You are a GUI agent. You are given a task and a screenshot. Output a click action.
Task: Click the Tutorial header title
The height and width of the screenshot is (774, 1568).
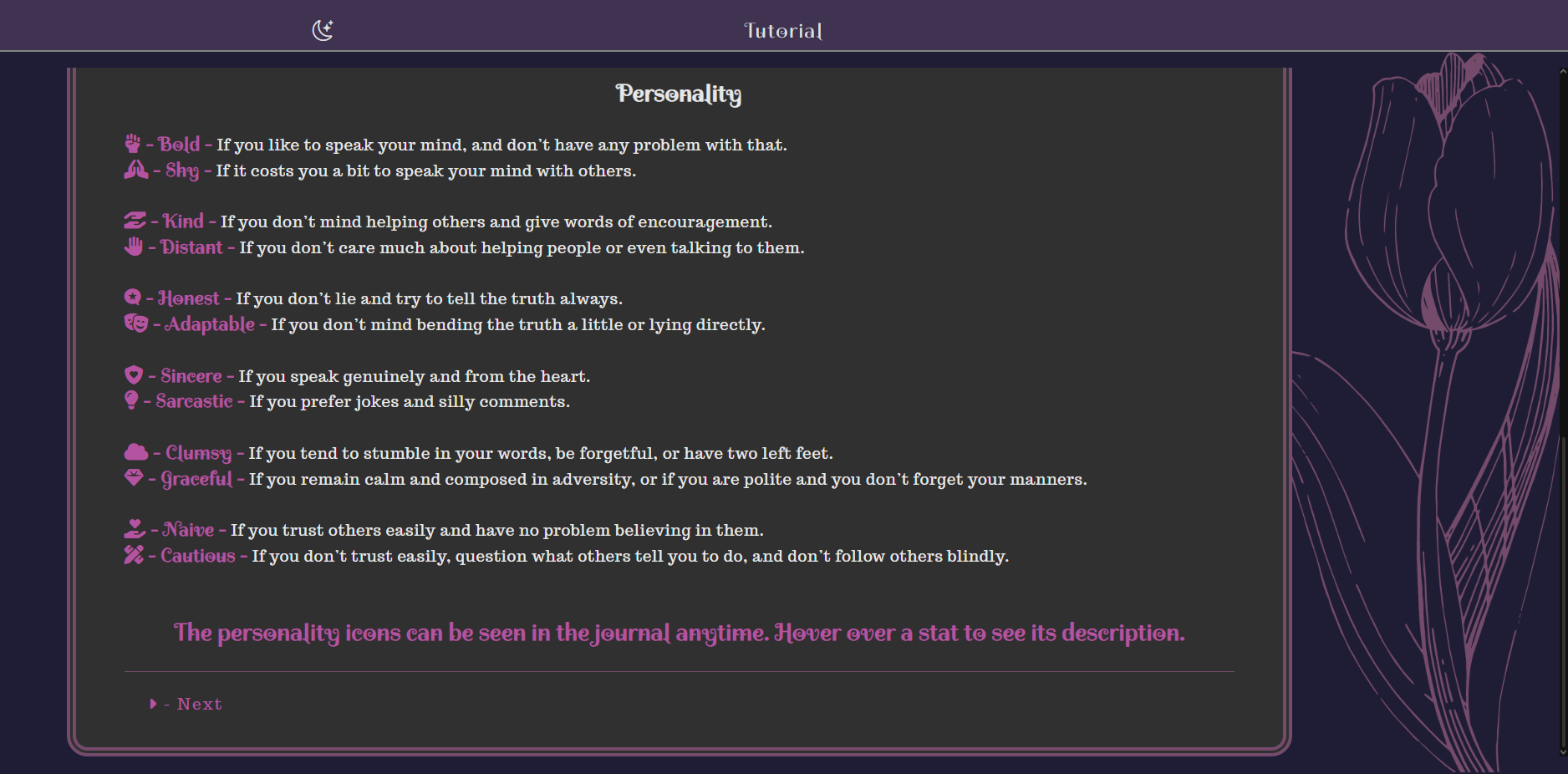[x=783, y=31]
